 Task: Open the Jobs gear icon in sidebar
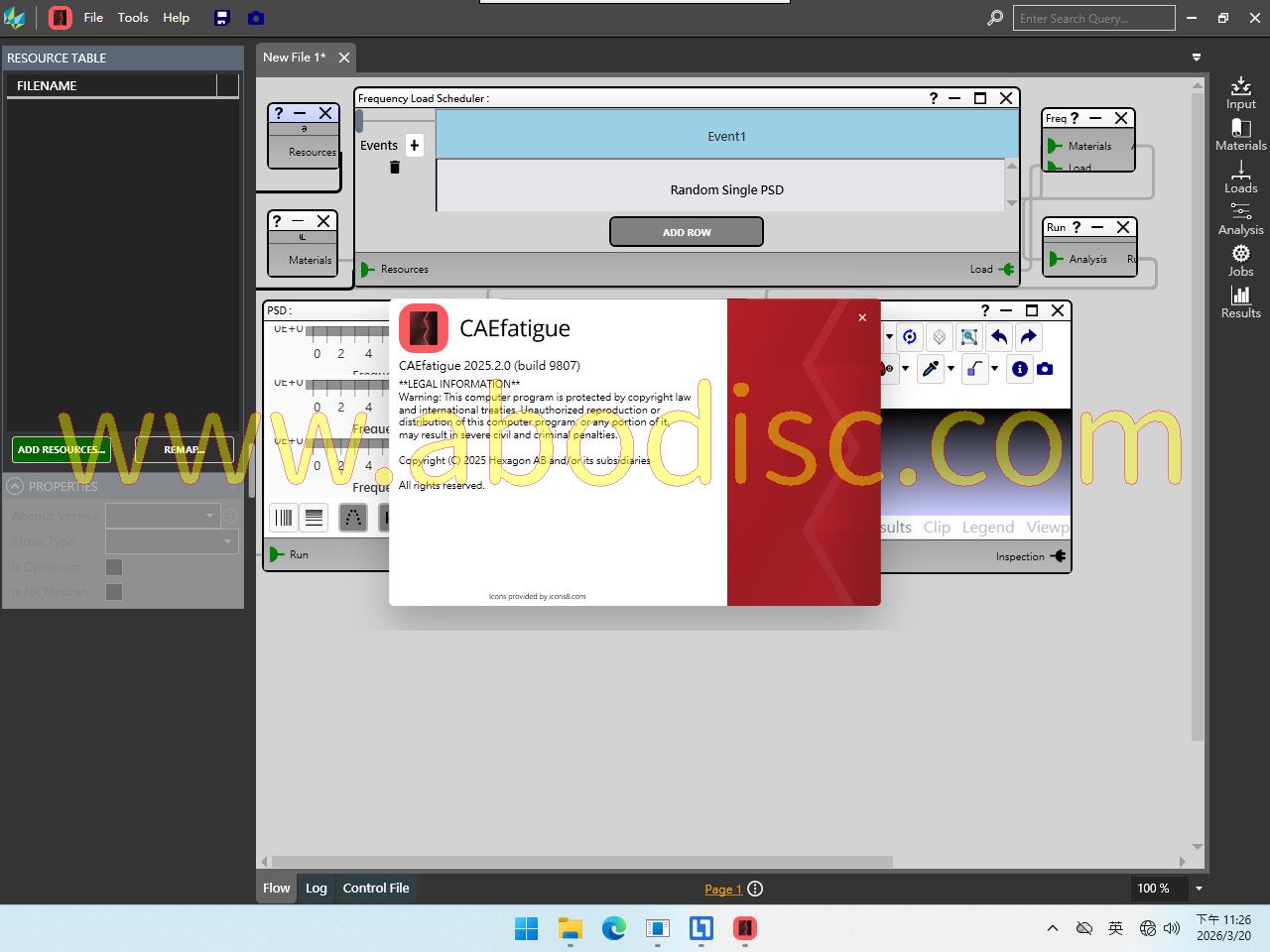[x=1240, y=261]
